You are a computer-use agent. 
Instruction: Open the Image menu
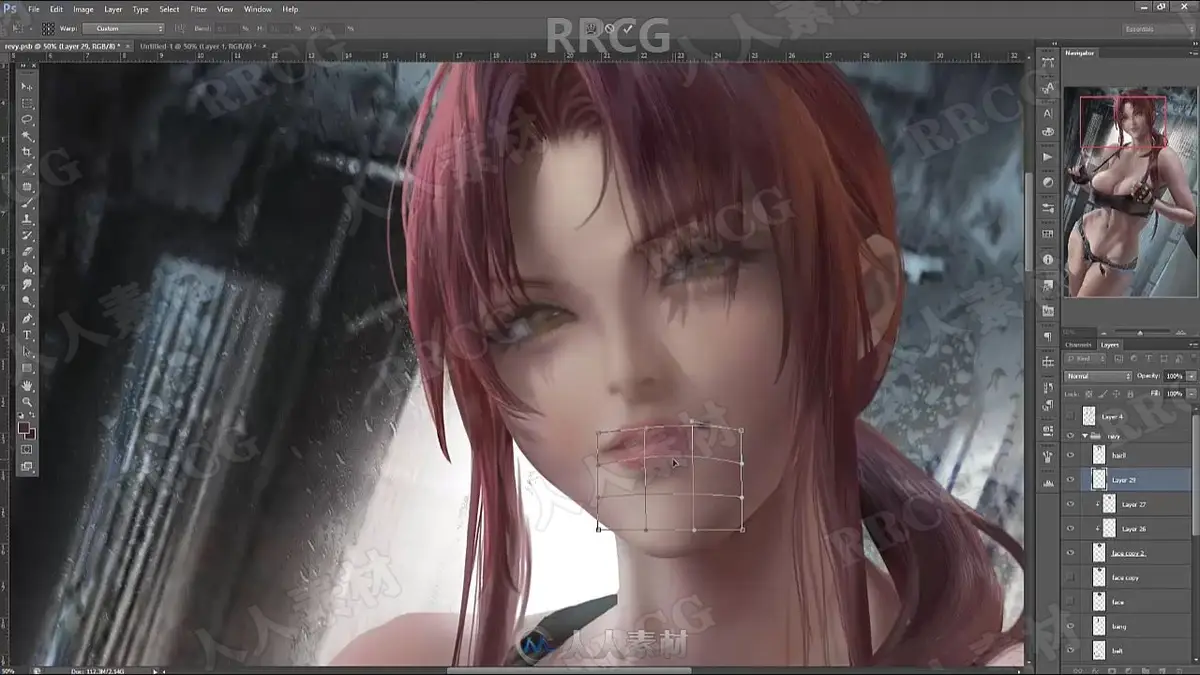[x=83, y=9]
